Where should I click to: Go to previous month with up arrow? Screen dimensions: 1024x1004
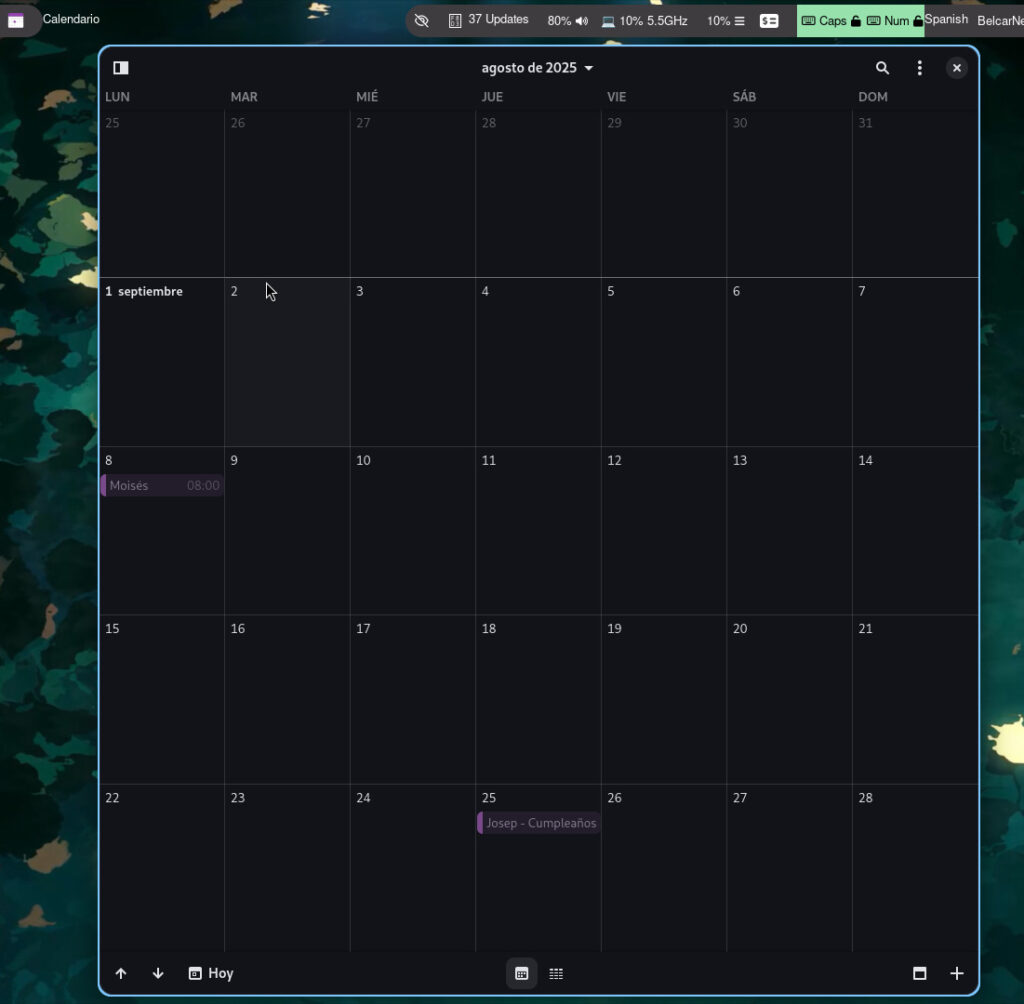tap(121, 973)
